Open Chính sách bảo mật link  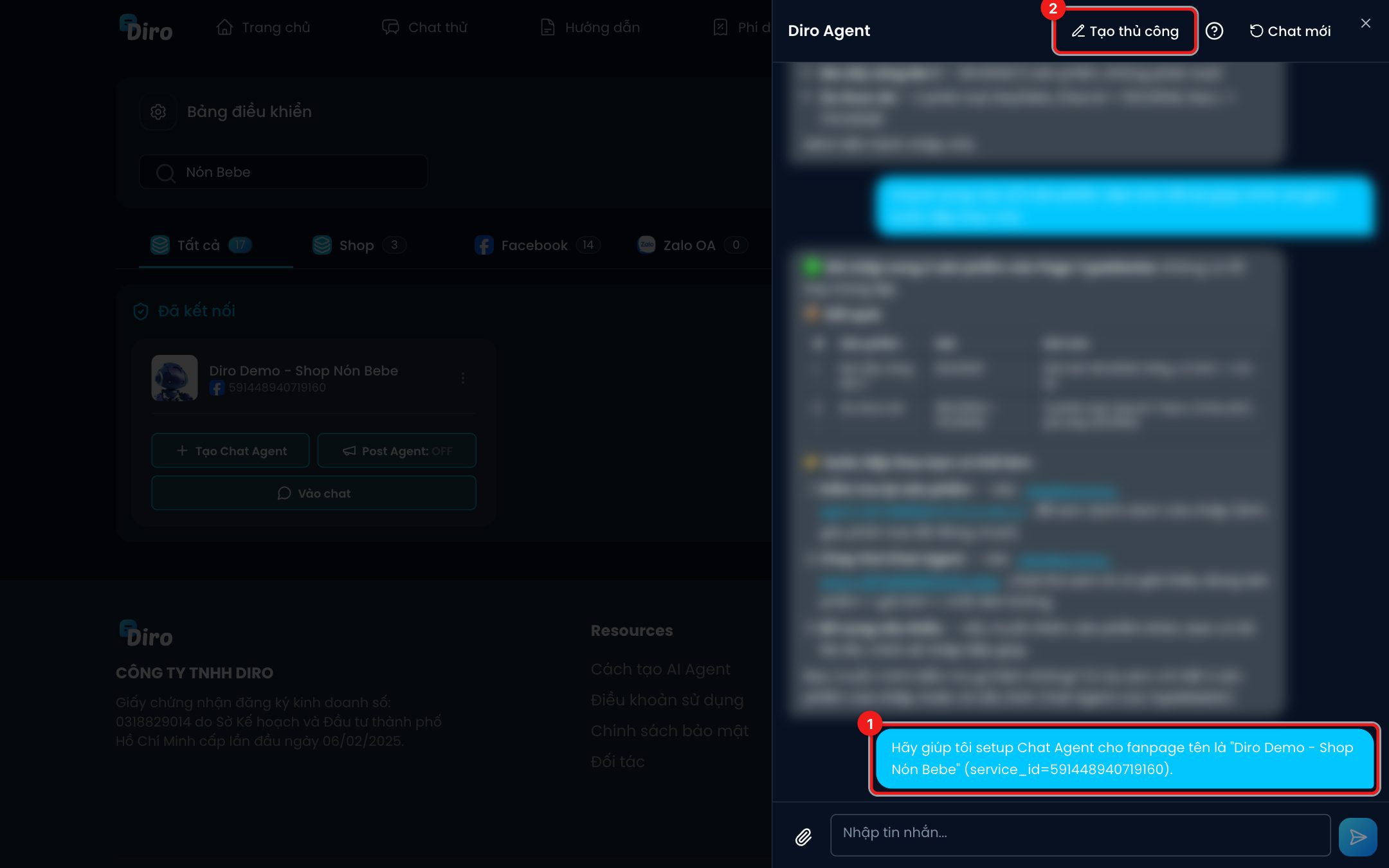[x=669, y=731]
